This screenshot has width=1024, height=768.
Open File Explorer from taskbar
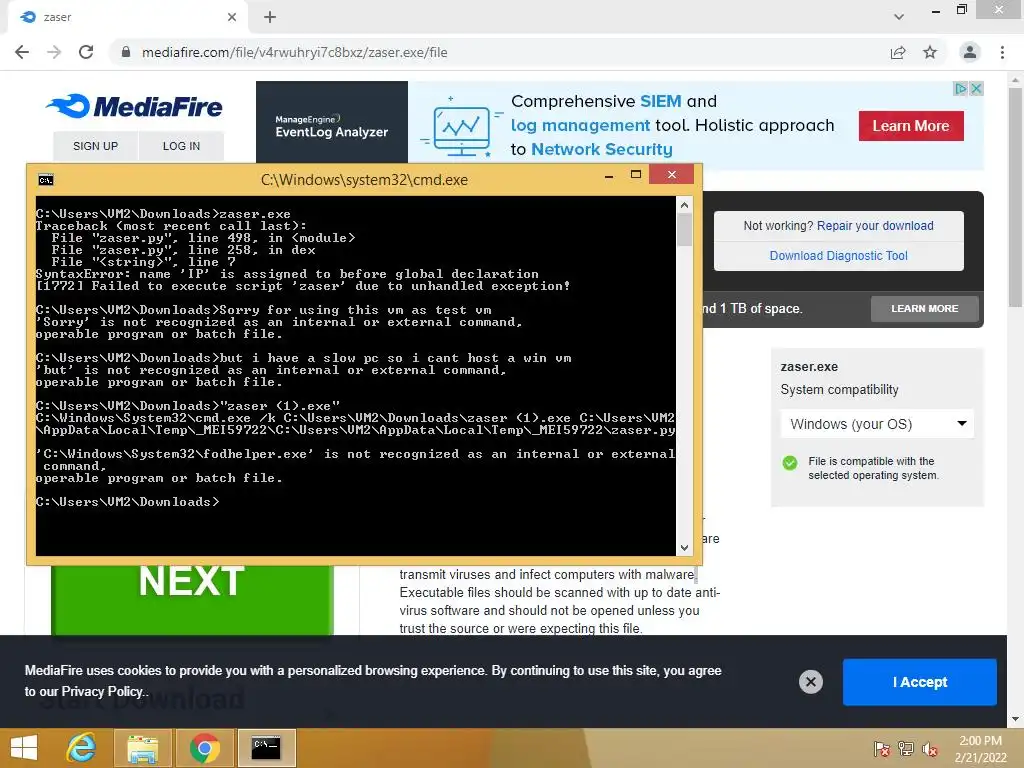143,748
